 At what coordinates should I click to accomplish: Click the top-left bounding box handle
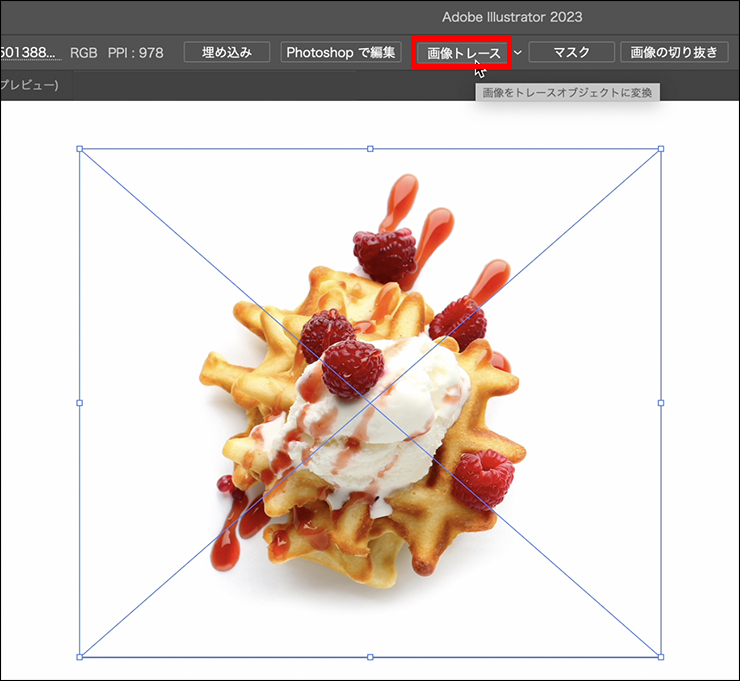pyautogui.click(x=80, y=149)
